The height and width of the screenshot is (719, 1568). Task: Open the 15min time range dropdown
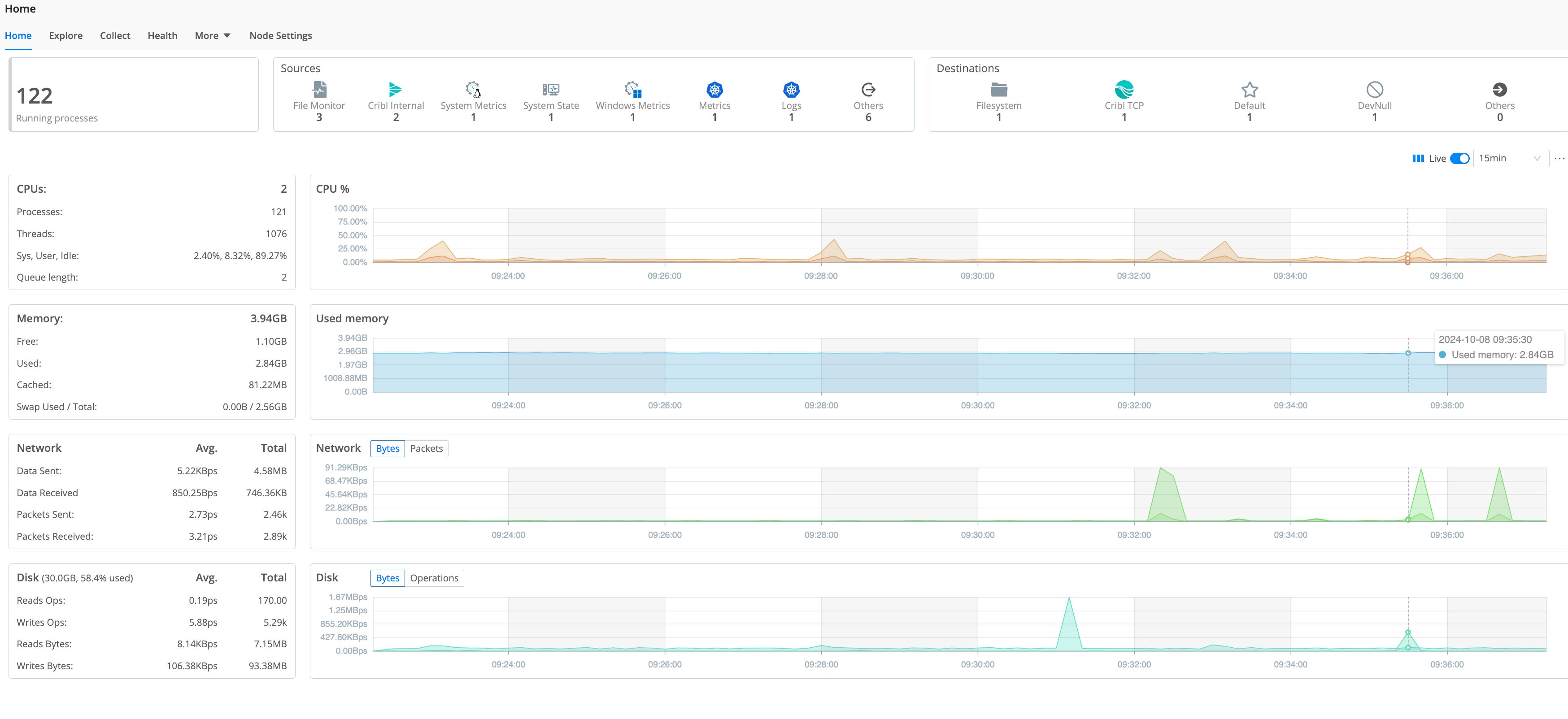coord(1510,158)
